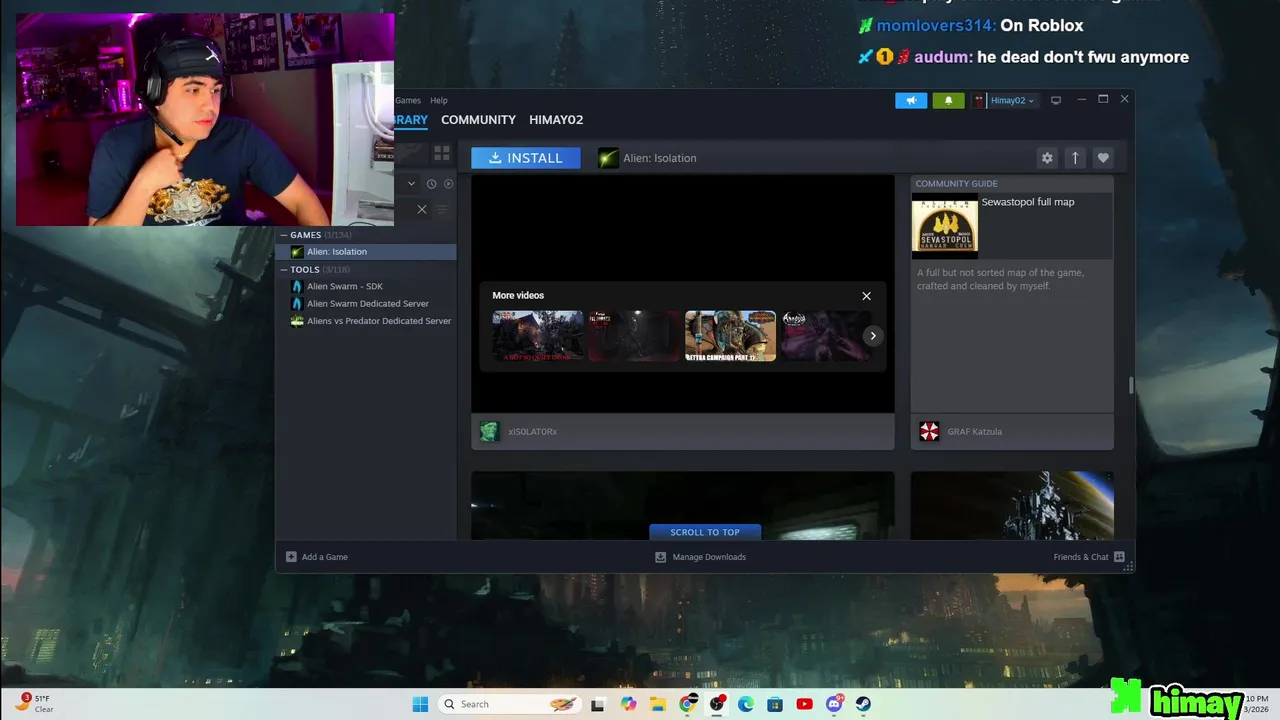Viewport: 1280px width, 720px height.
Task: Click Add a Game
Action: [x=317, y=557]
